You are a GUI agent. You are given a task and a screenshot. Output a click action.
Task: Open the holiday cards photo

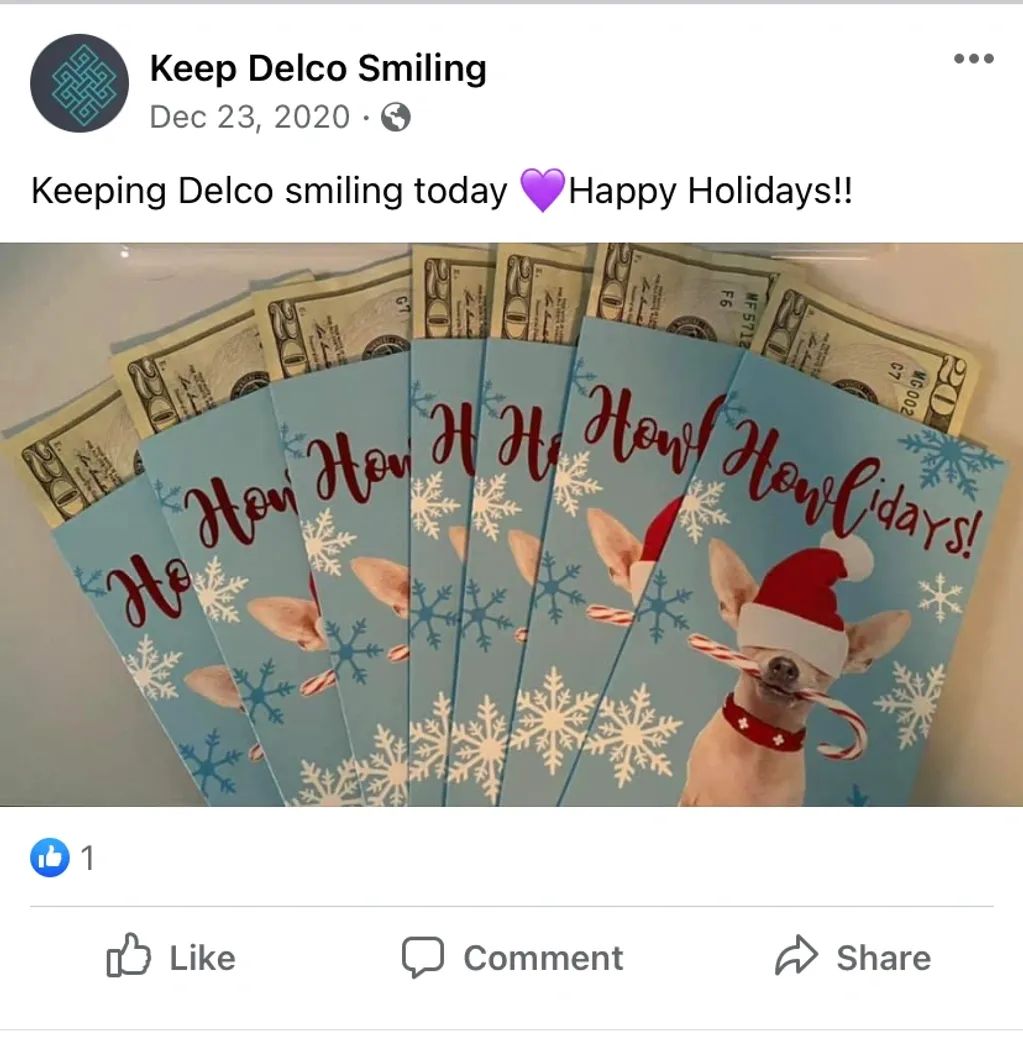[x=512, y=524]
